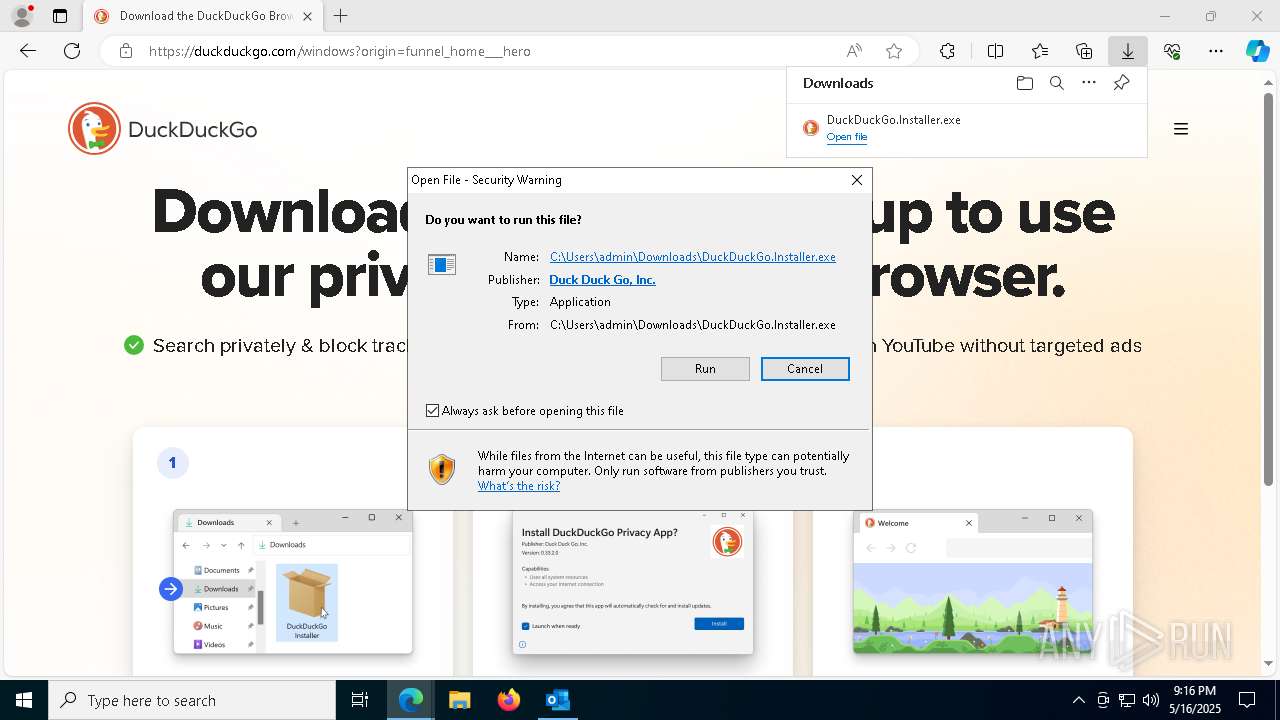Select DuckDuckGo.Installer.exe download entry
This screenshot has width=1280, height=720.
[967, 128]
